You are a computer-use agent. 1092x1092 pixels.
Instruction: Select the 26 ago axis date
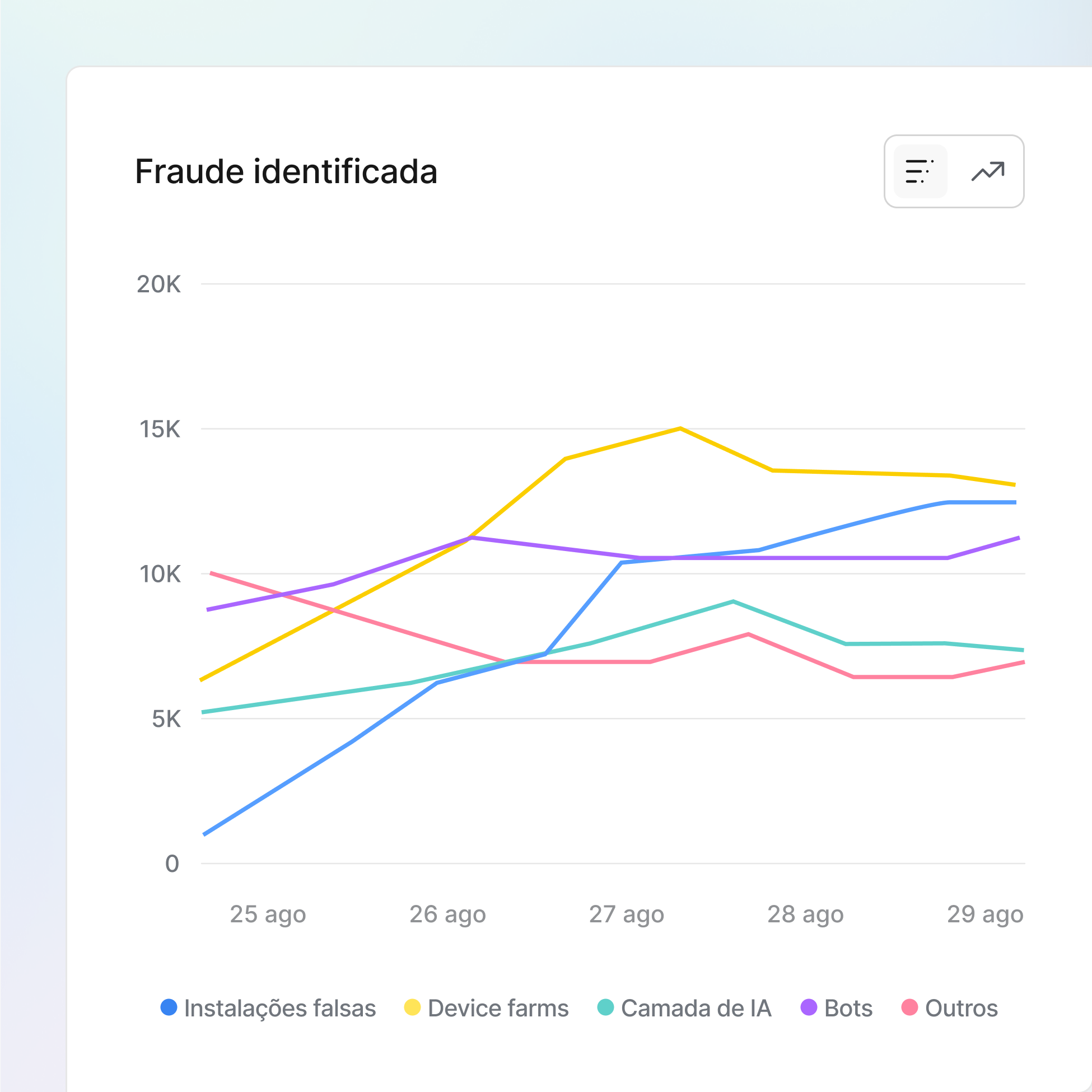[x=447, y=914]
